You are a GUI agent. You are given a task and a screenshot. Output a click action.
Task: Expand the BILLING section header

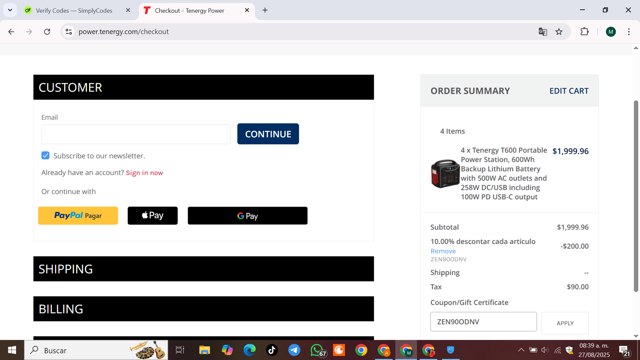[x=203, y=309]
